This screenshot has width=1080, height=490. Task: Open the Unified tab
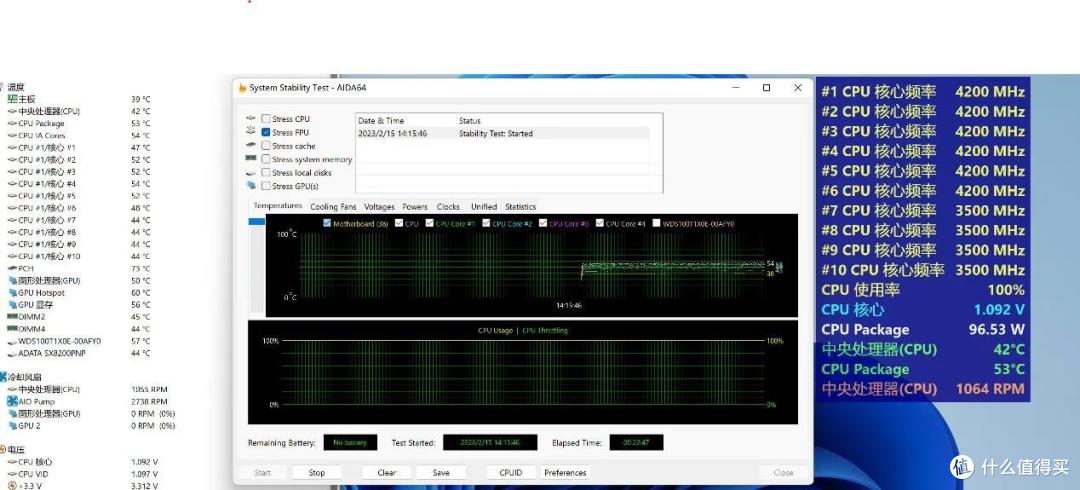[484, 207]
